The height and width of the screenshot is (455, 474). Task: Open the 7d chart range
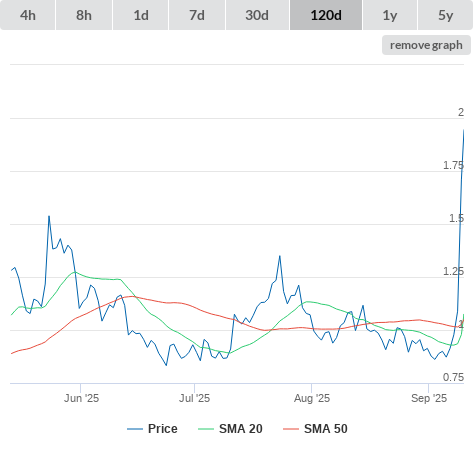[197, 15]
